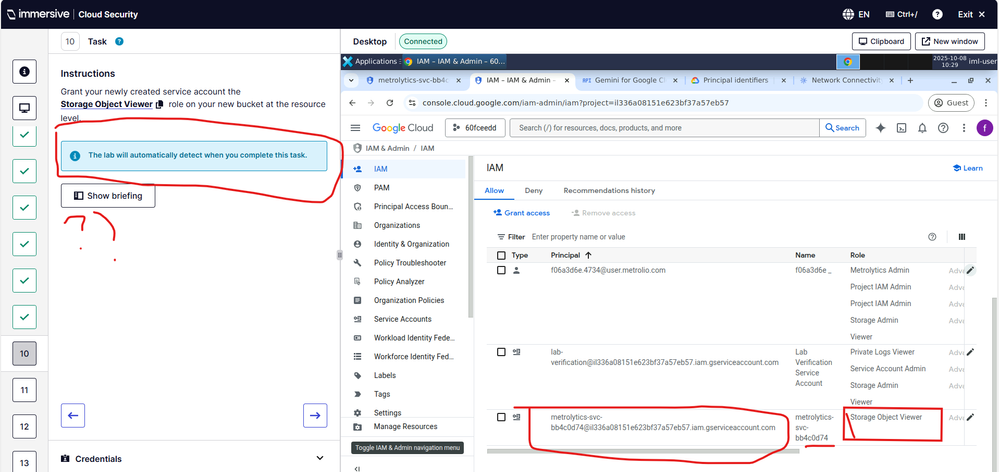Open the notifications bell
Viewport: 999px width, 472px height.
922,128
